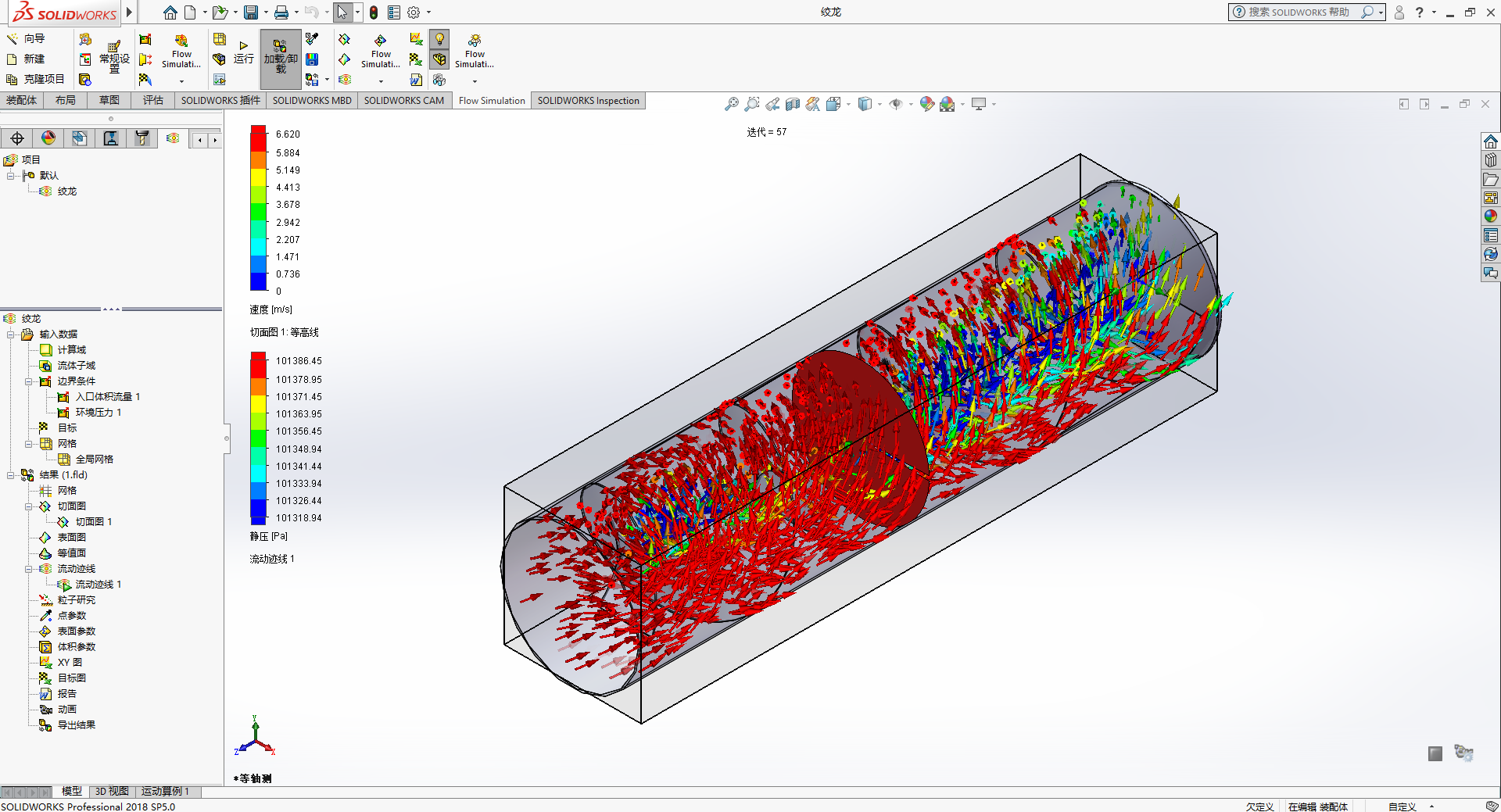Toggle the lighting bulb display button
Viewport: 1501px width, 812px height.
(x=440, y=39)
